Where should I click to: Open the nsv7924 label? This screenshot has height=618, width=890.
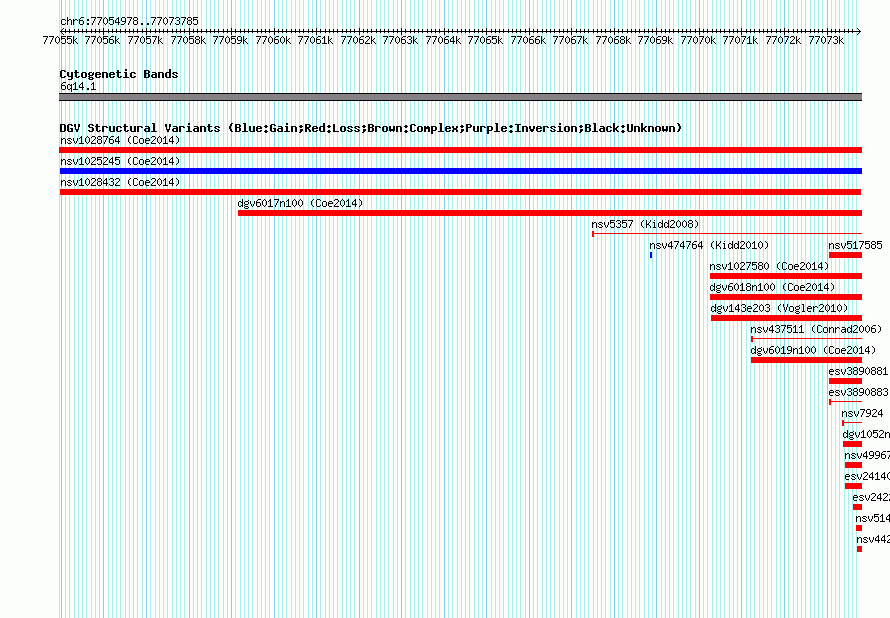coord(862,413)
